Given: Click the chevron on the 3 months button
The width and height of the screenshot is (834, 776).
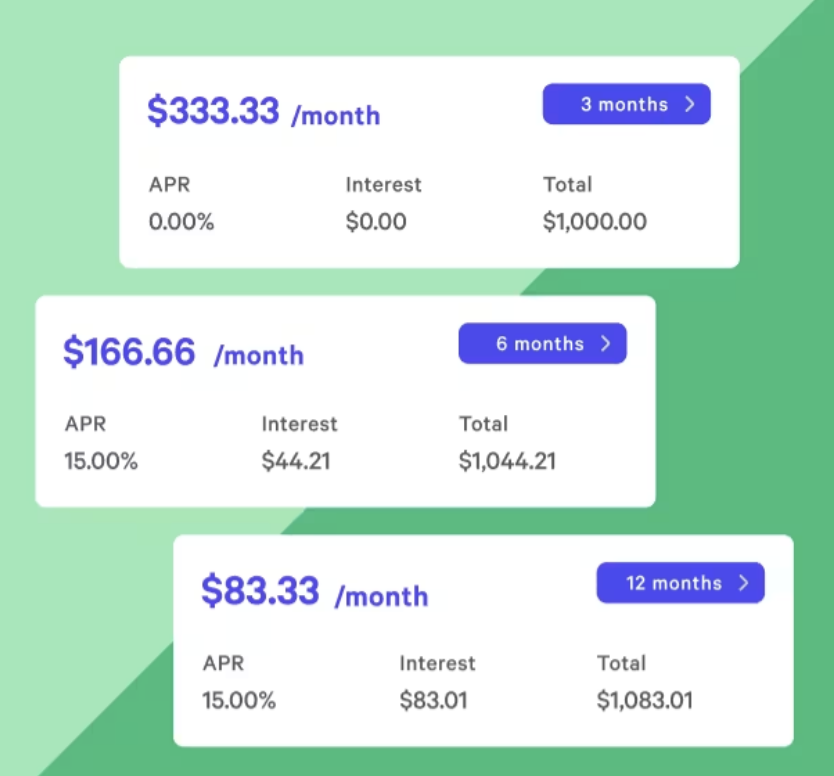Looking at the screenshot, I should coord(690,104).
